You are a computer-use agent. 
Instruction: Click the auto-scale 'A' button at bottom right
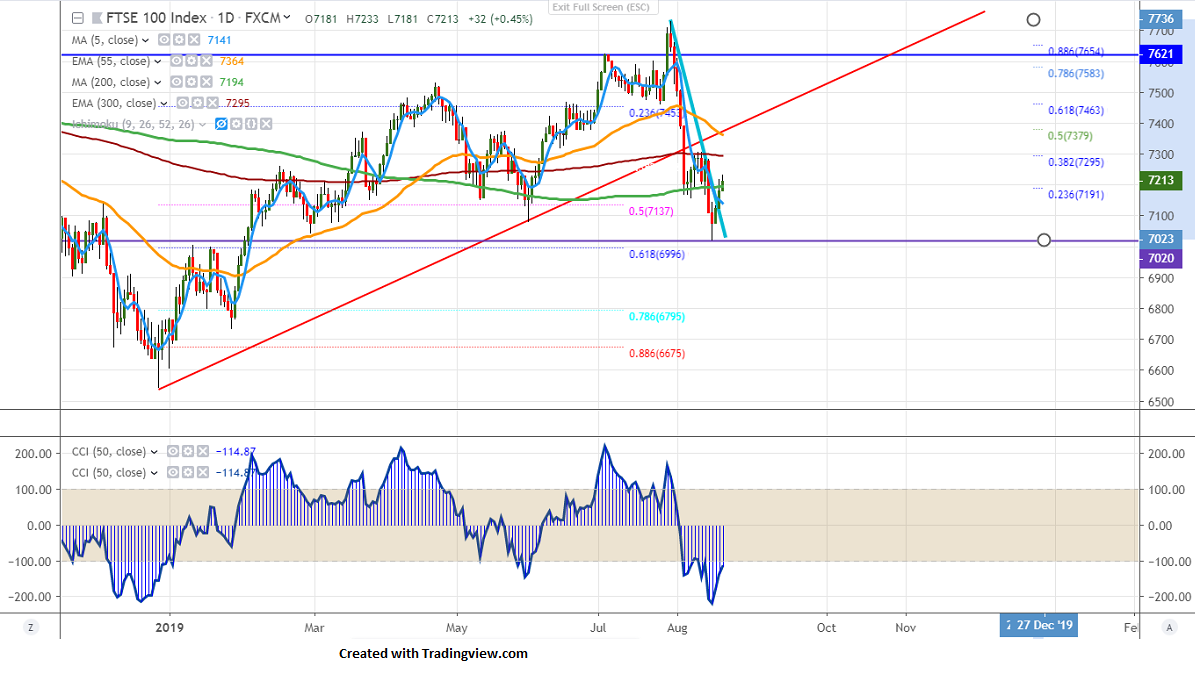coord(1169,627)
